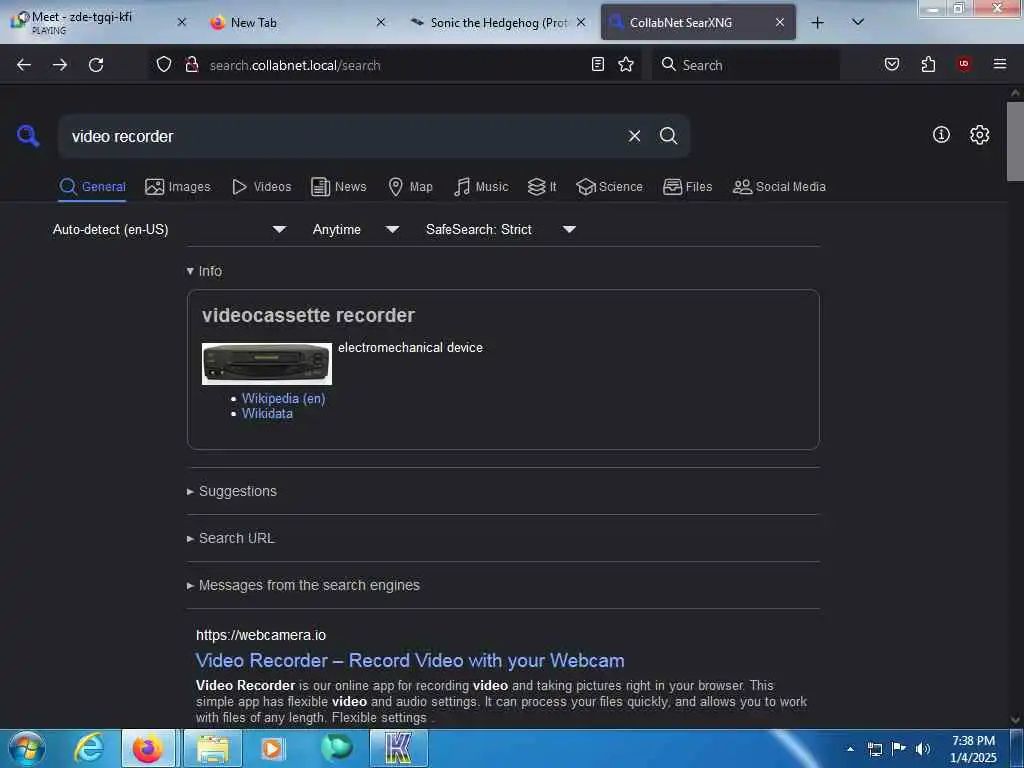Open the Windows Start button

[27, 748]
